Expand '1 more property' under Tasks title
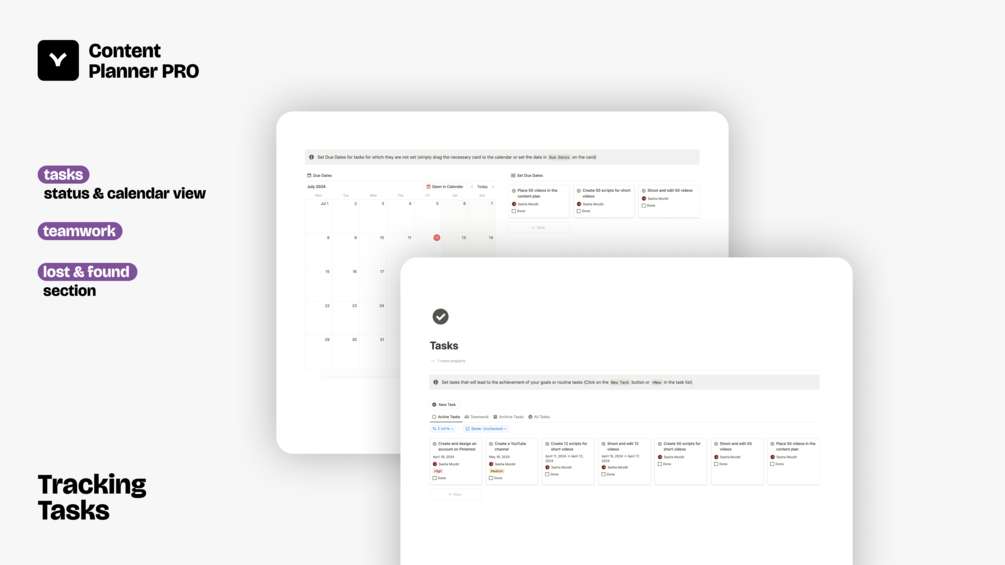Viewport: 1005px width, 565px height. (449, 361)
